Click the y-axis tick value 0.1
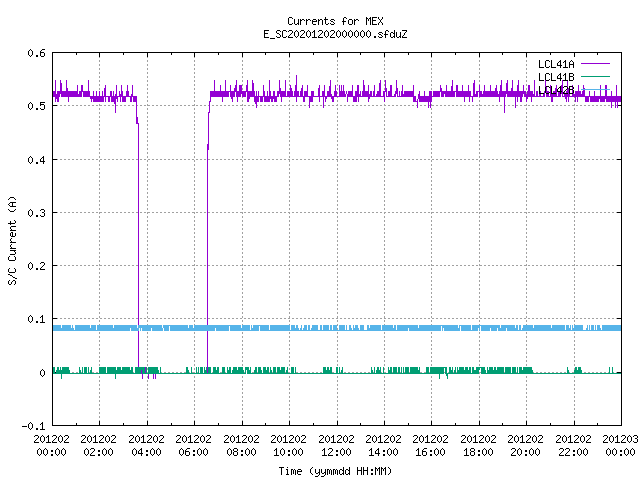This screenshot has height=480, width=640. [x=37, y=319]
